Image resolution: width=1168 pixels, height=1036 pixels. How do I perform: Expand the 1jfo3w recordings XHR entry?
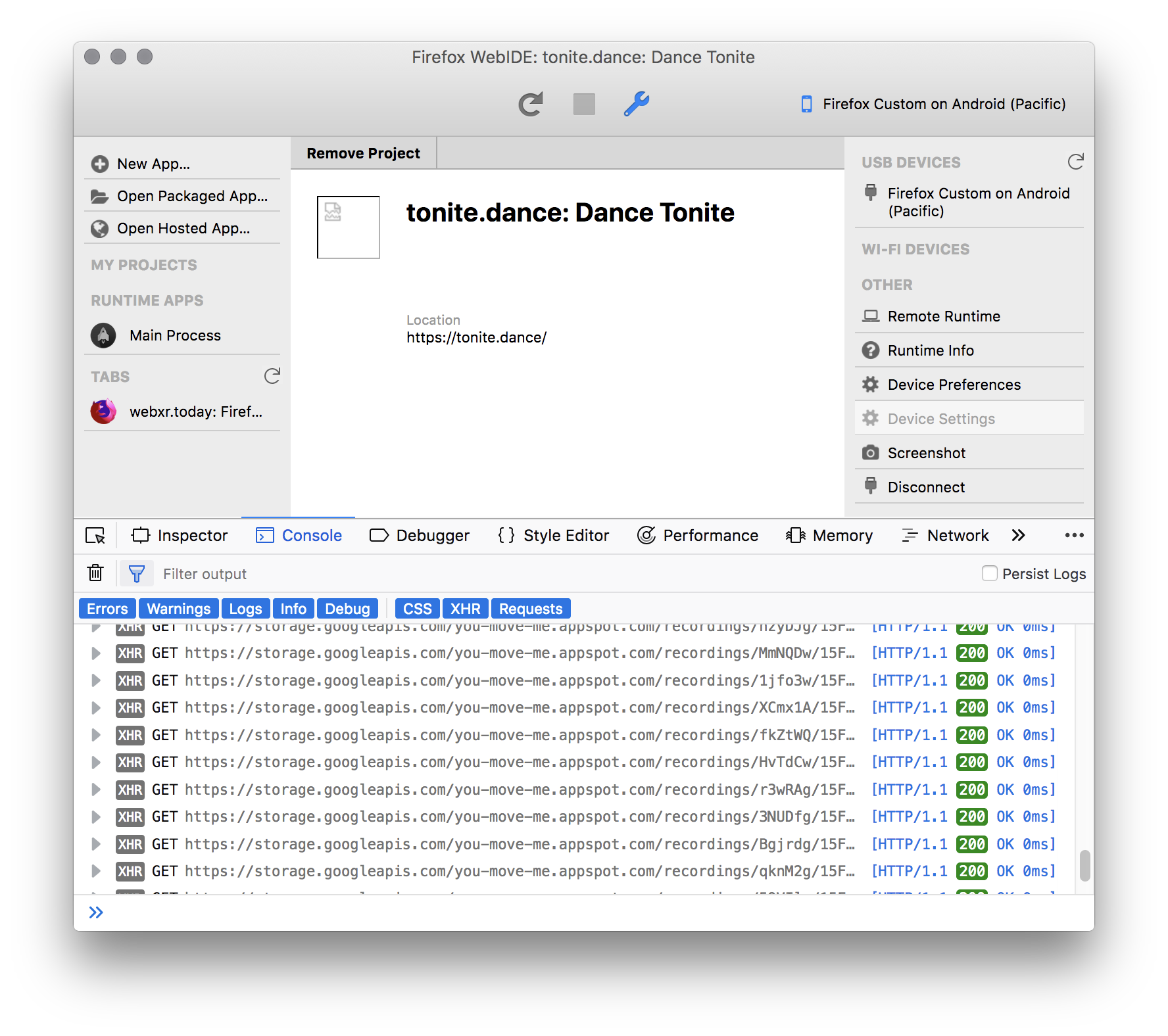tap(96, 680)
